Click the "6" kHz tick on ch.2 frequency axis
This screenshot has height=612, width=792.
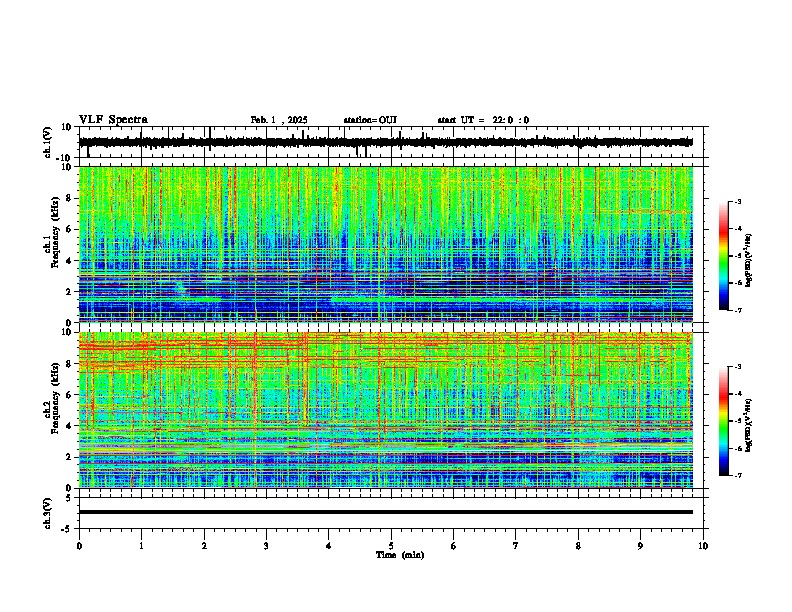click(x=70, y=395)
